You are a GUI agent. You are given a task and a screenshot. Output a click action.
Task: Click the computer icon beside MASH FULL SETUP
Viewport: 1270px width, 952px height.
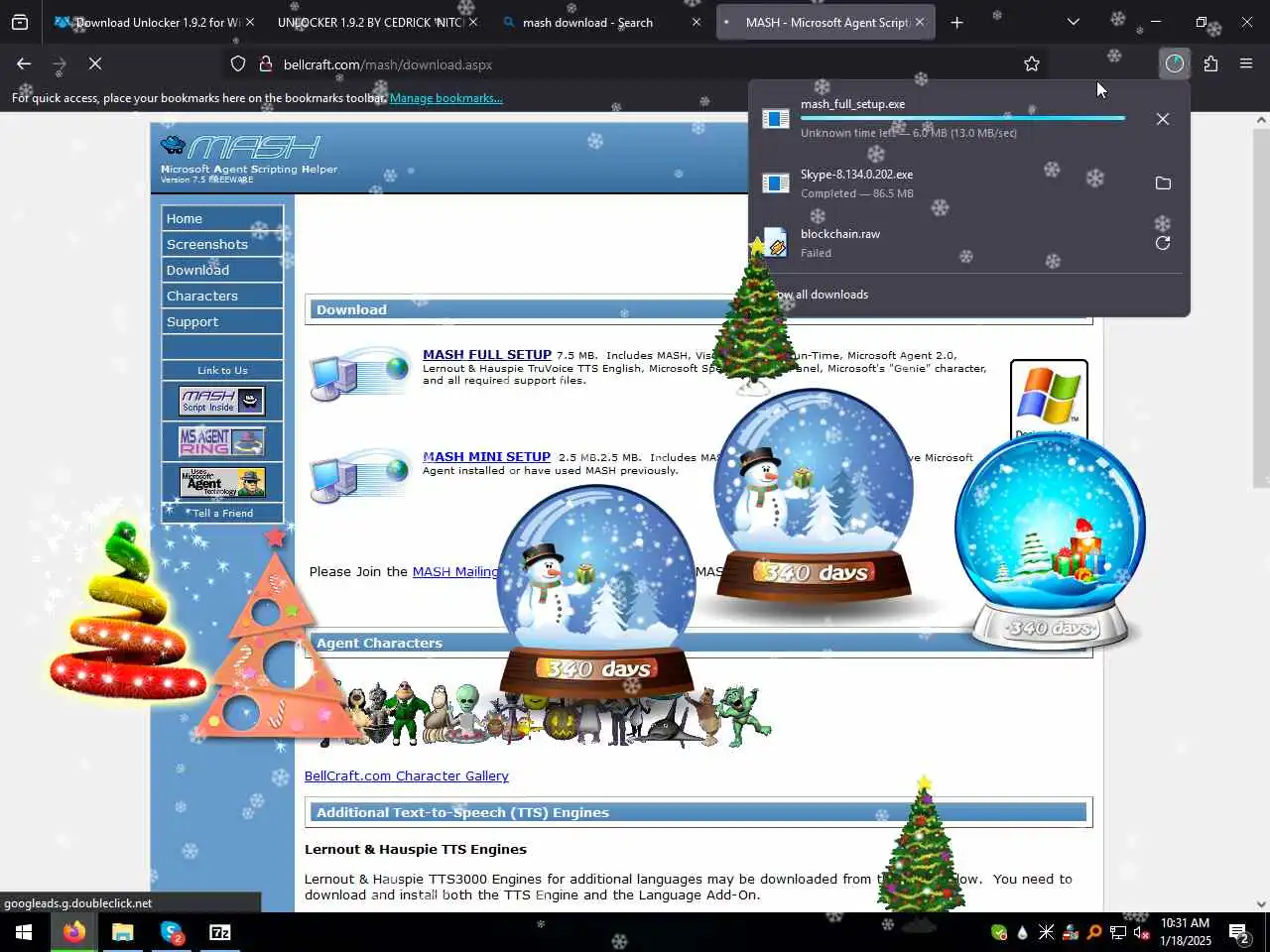coord(358,373)
